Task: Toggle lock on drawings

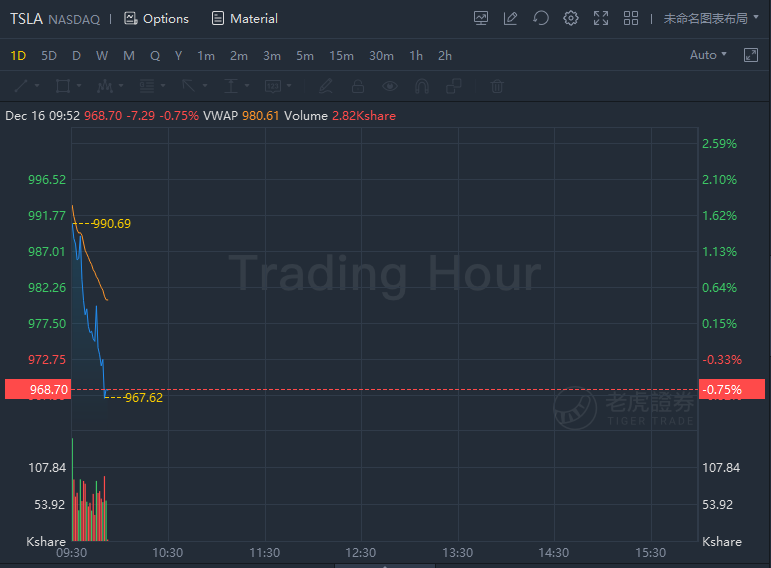Action: 358,87
